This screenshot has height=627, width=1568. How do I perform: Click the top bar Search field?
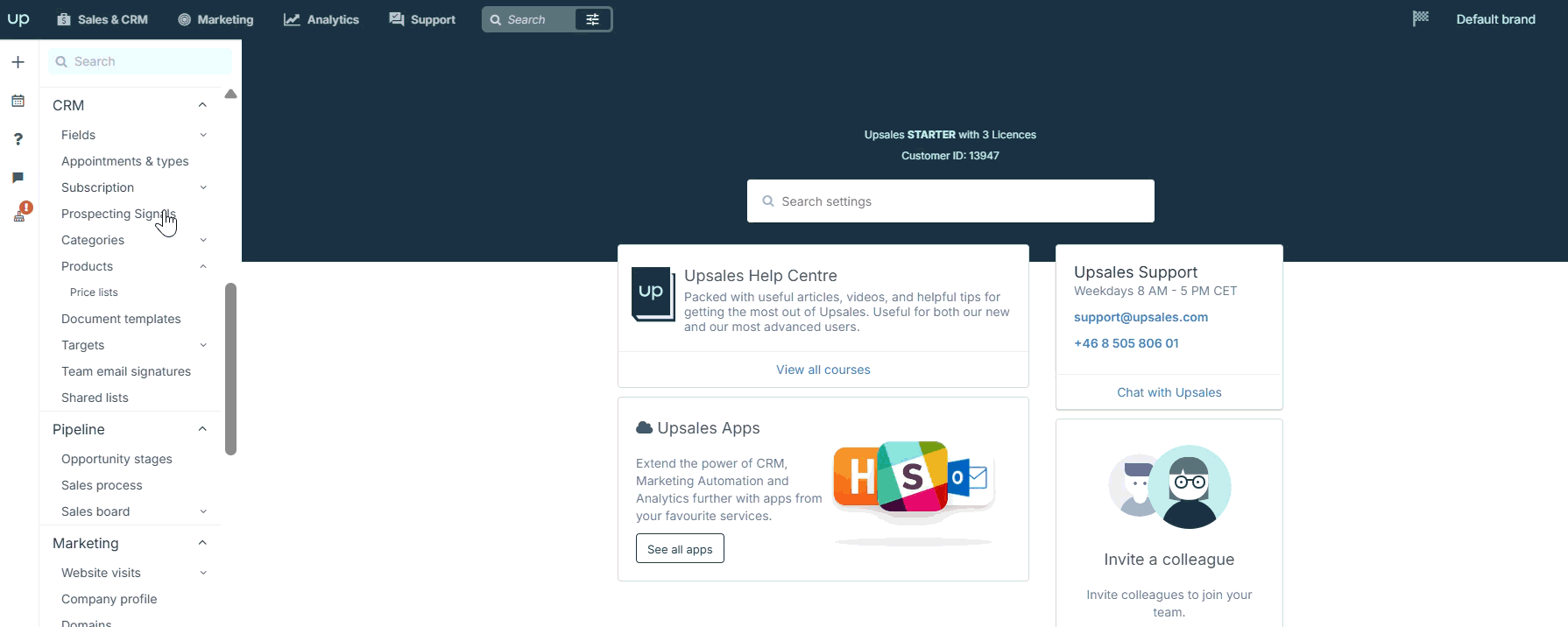point(529,19)
